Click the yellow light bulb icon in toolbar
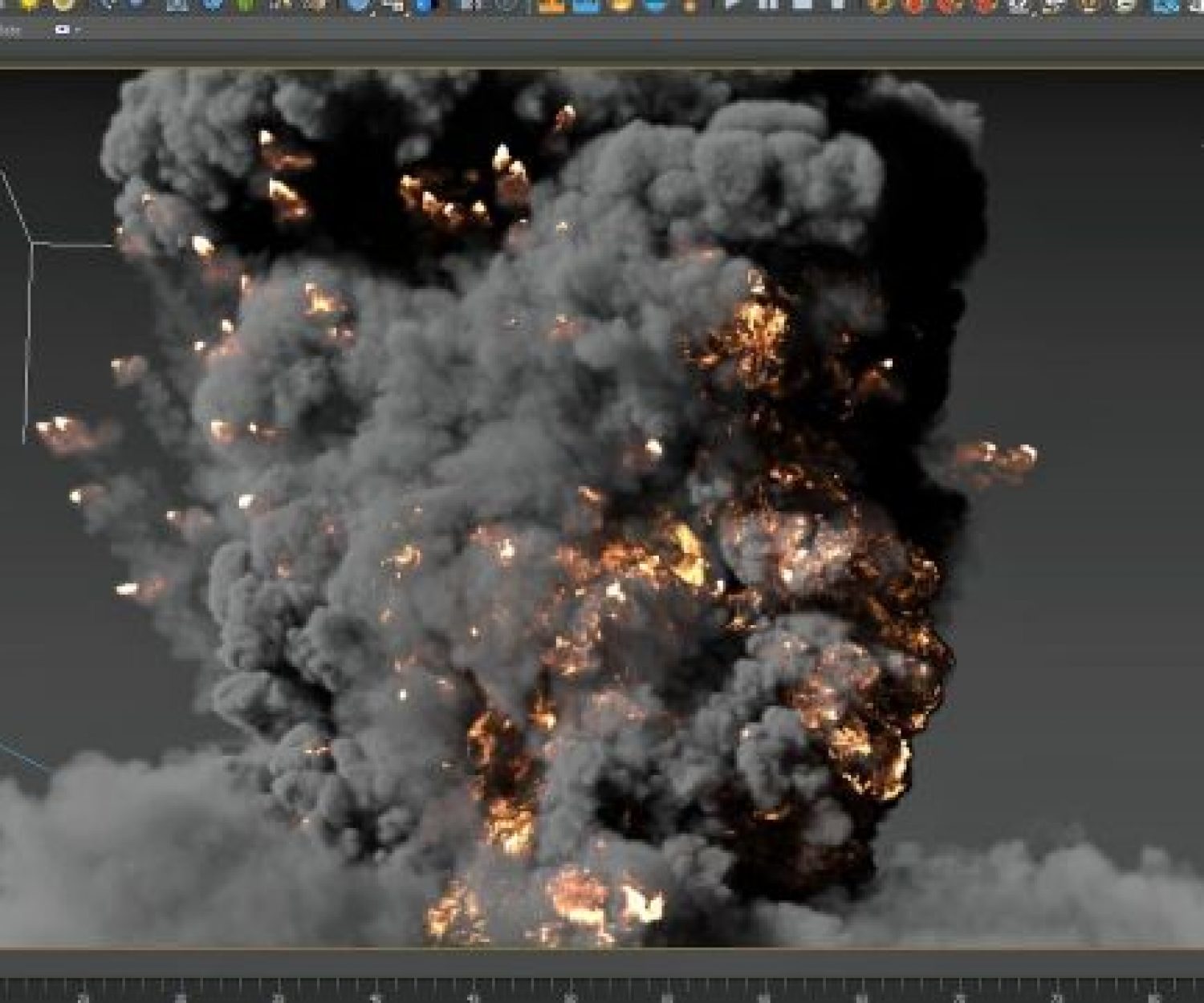The image size is (1204, 1003). [30, 4]
